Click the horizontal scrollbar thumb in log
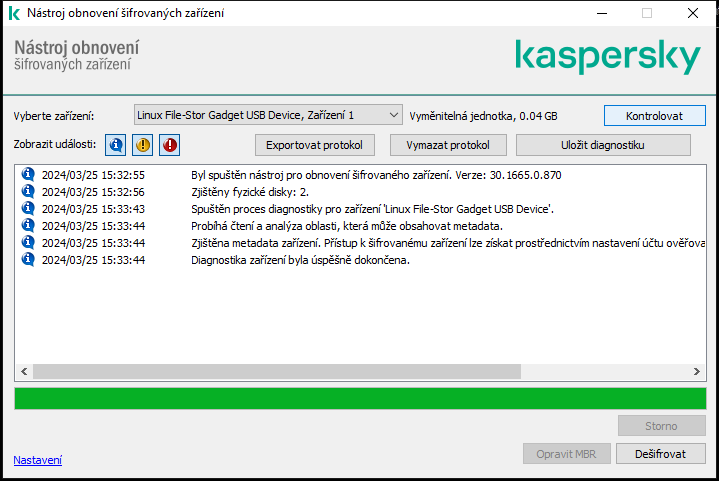The image size is (719, 481). point(277,371)
